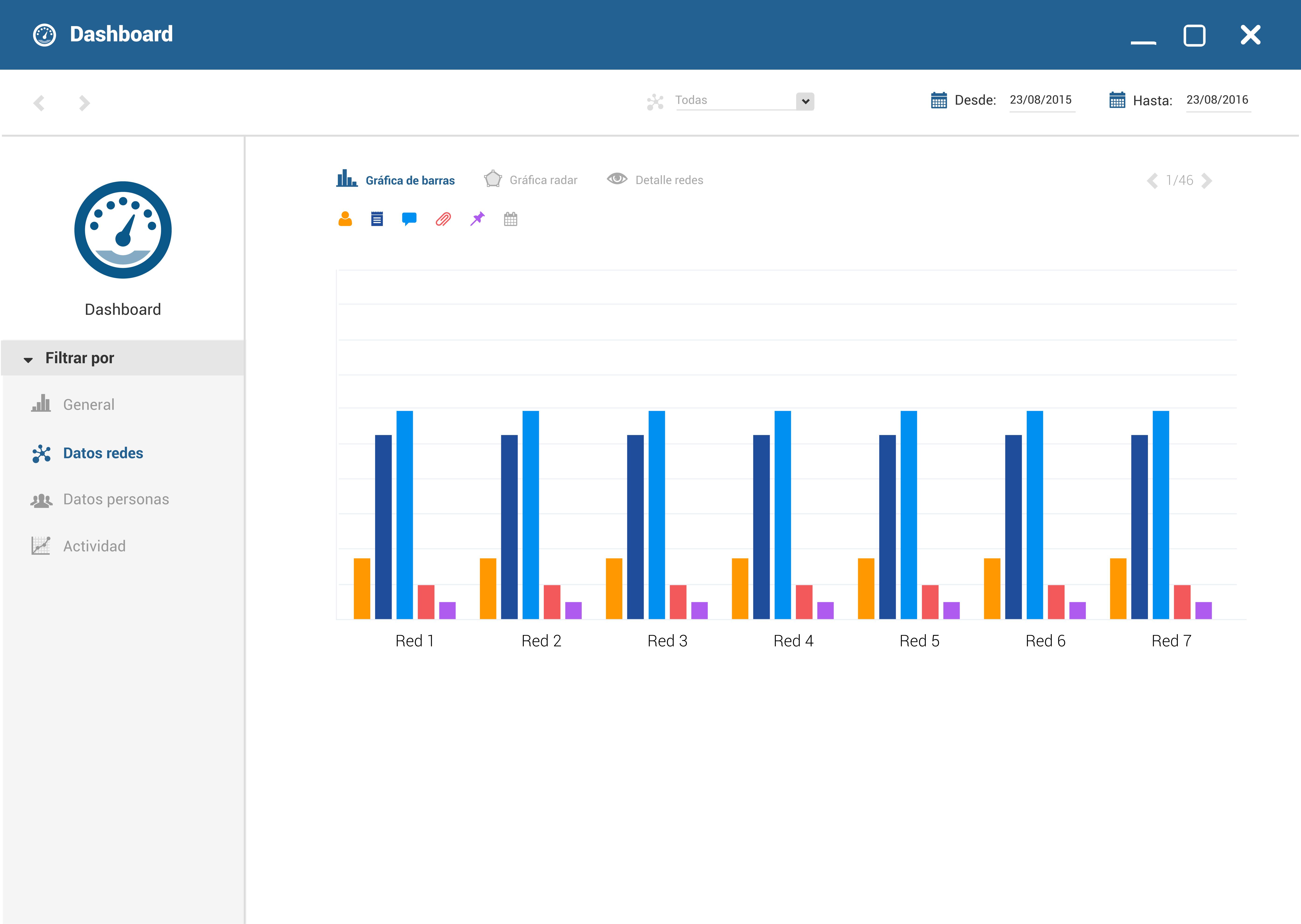1301x924 pixels.
Task: Click the Red 5 axis label
Action: click(919, 641)
